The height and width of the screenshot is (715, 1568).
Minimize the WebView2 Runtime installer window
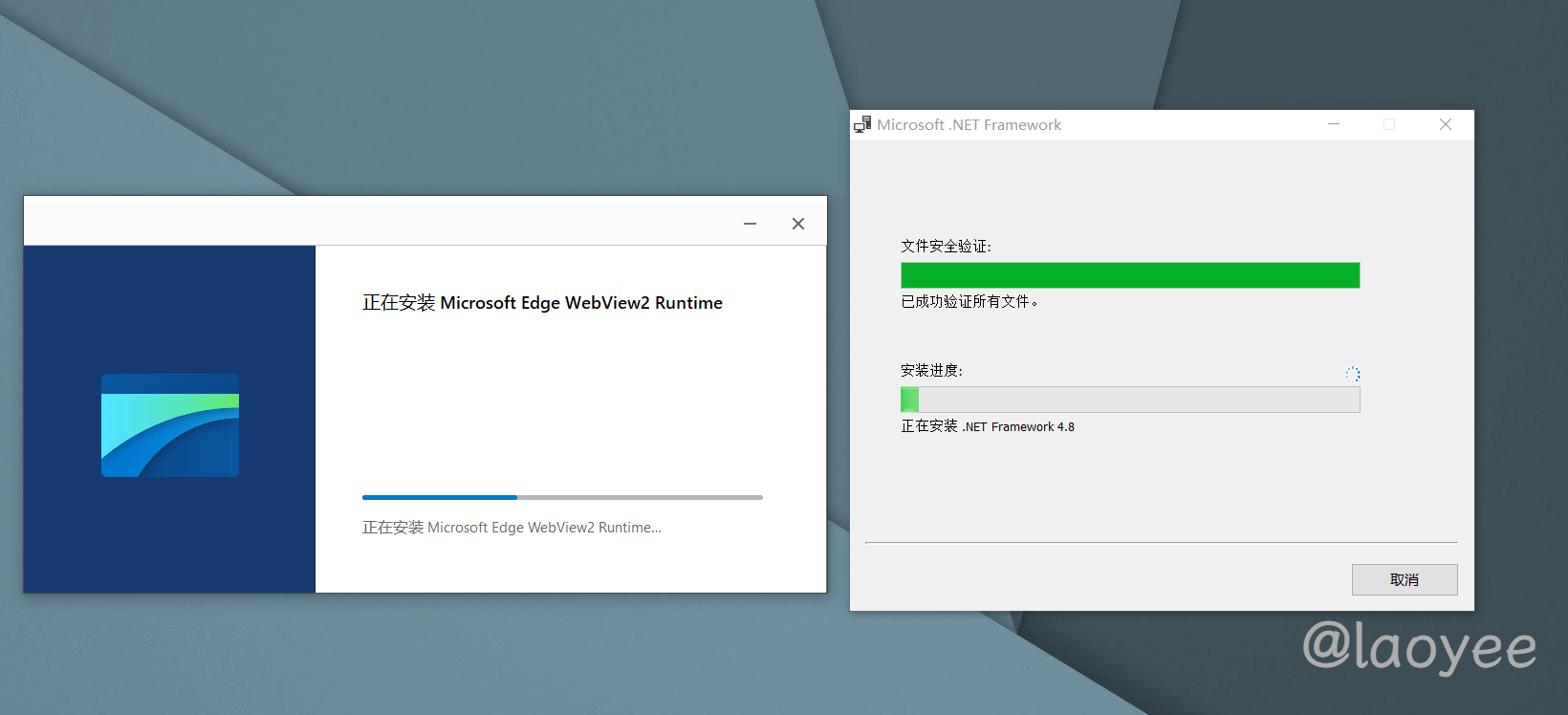(750, 224)
